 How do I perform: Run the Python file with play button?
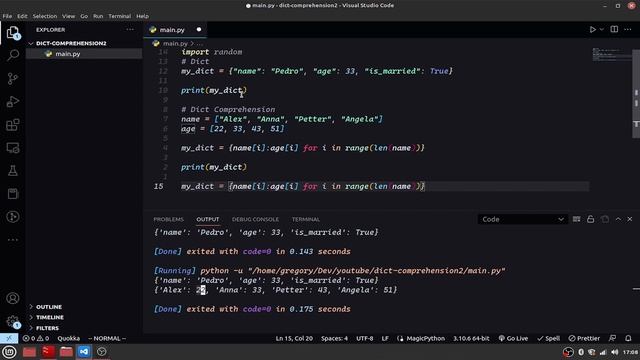click(x=592, y=29)
